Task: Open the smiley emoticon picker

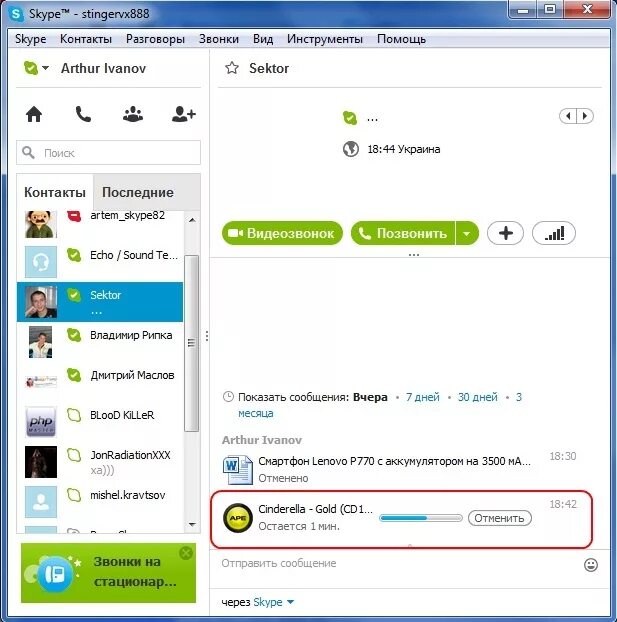Action: [591, 565]
